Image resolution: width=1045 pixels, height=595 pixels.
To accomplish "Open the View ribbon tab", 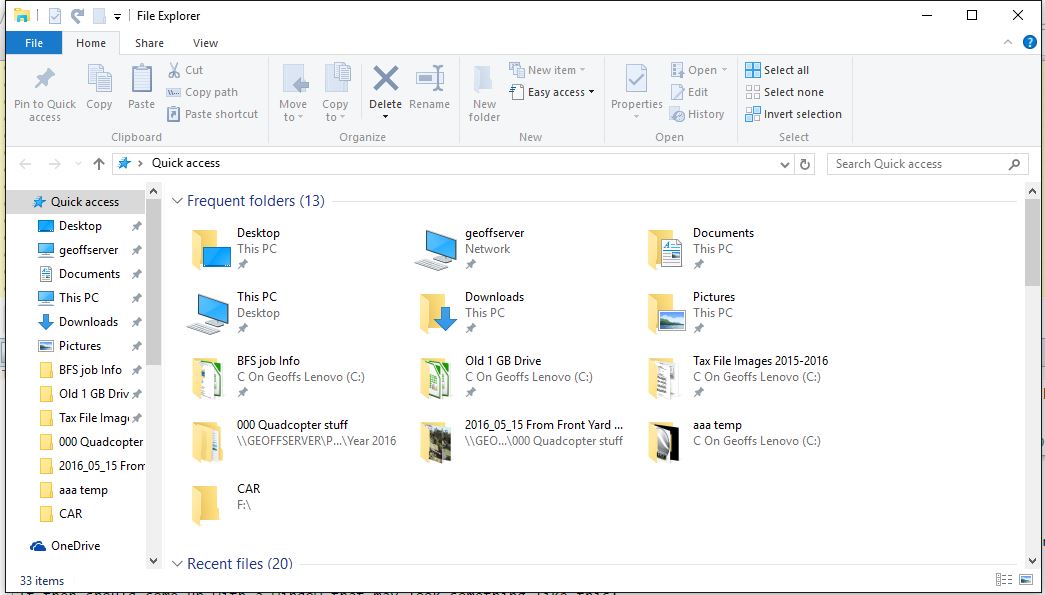I will click(x=205, y=43).
